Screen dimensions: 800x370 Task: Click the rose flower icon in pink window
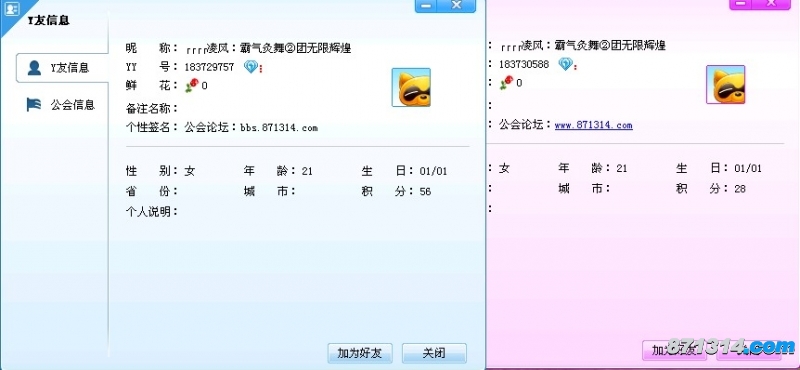(x=506, y=83)
